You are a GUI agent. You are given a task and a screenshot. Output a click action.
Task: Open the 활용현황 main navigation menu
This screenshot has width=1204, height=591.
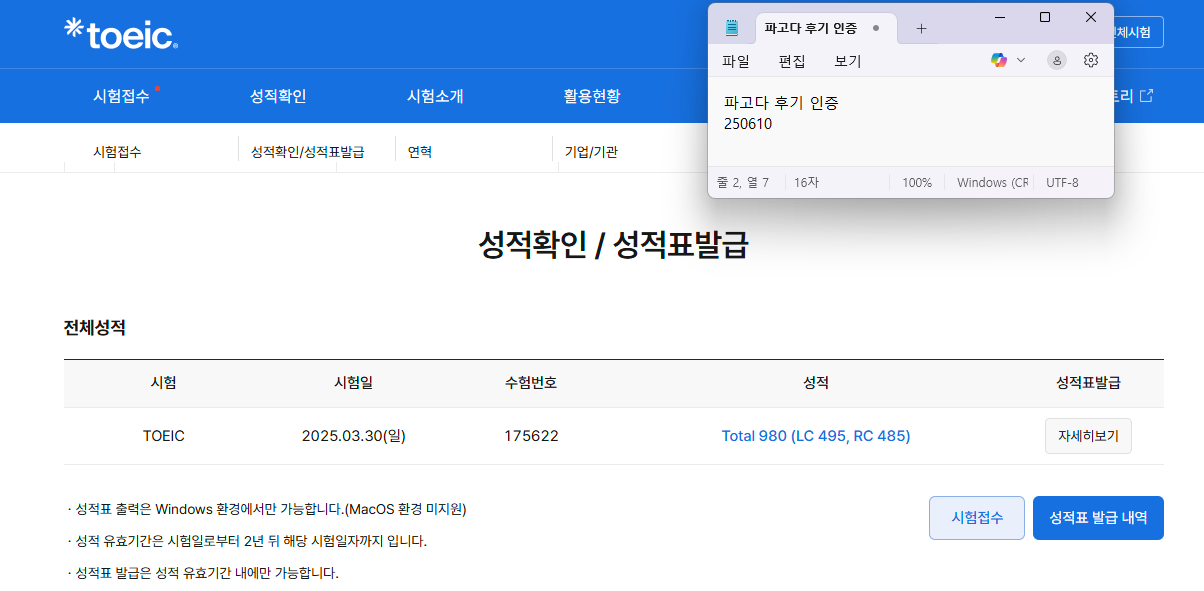[x=592, y=96]
